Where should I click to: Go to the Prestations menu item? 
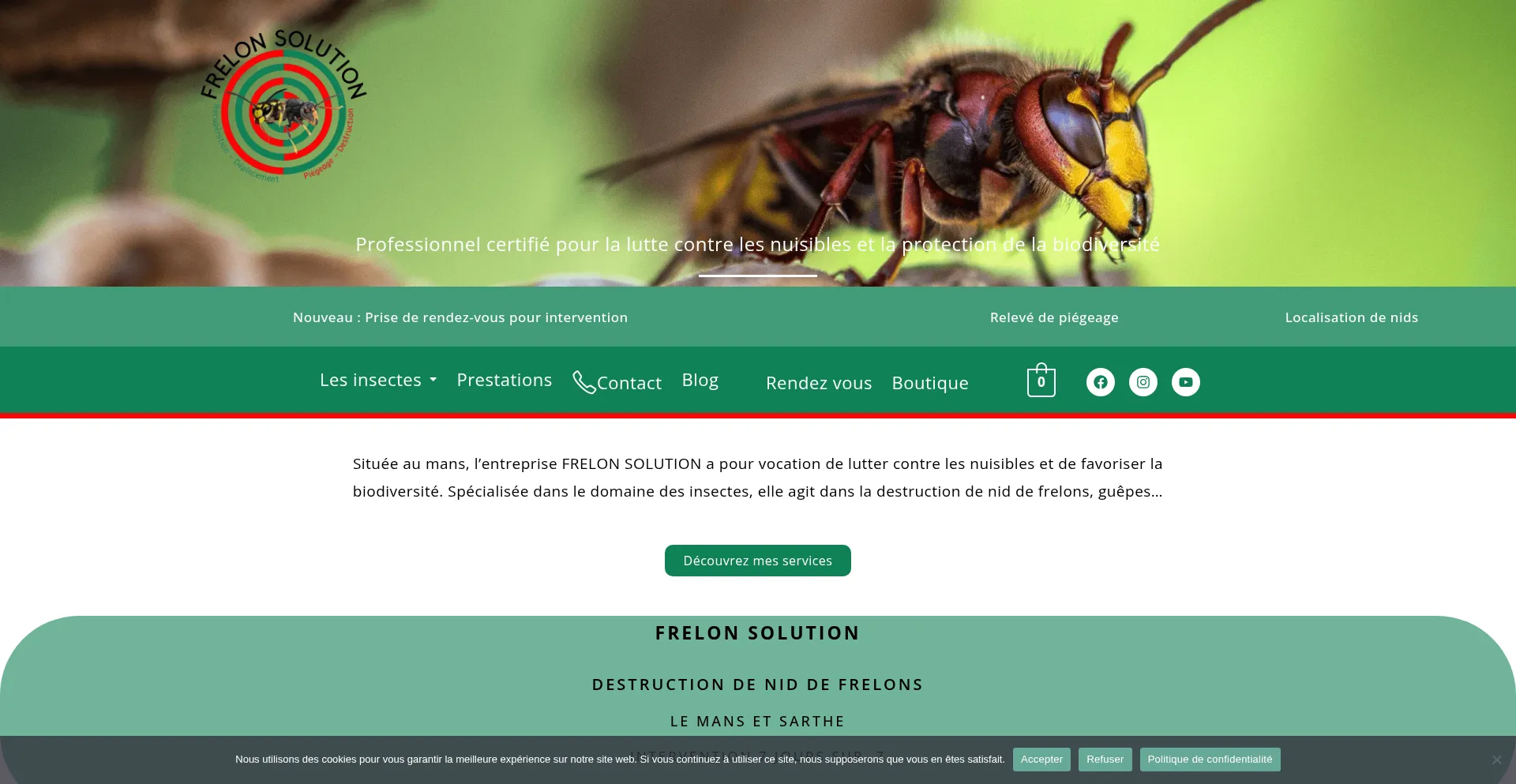(x=504, y=380)
